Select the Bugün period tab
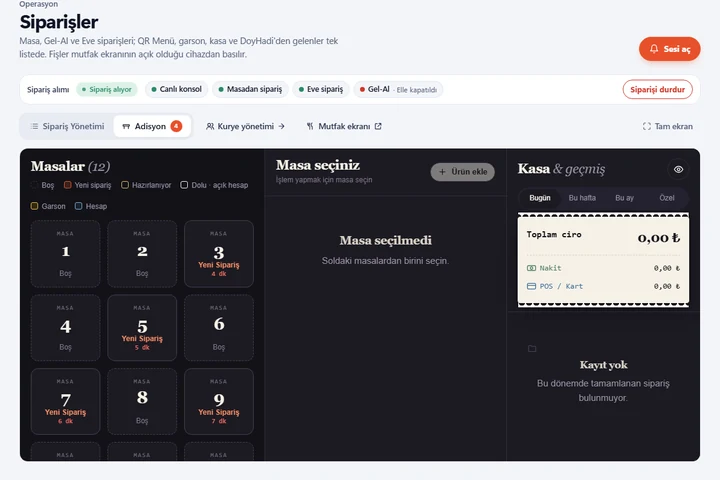Screen dimensions: 720x480 (x=540, y=198)
